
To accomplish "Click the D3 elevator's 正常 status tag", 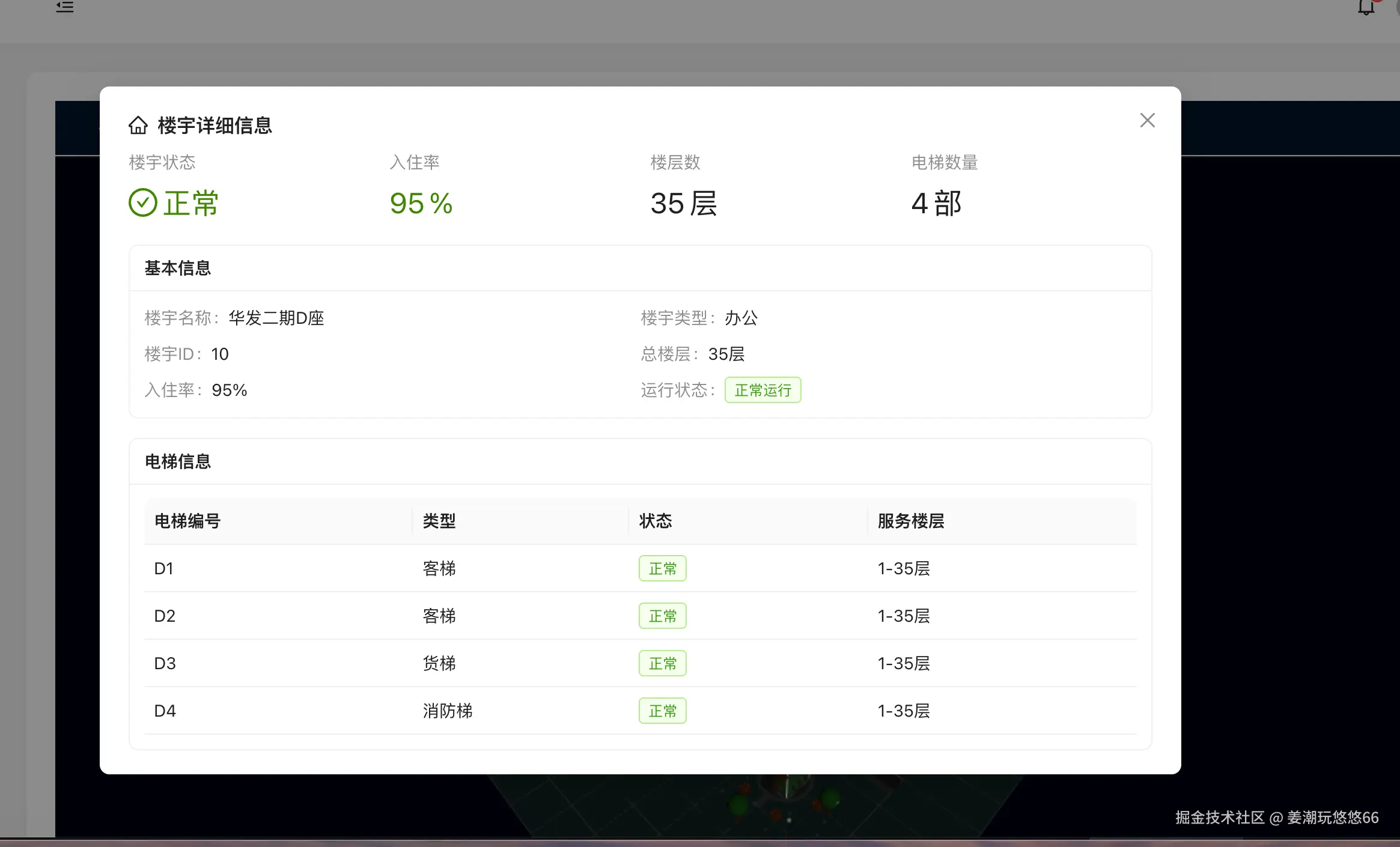I will click(x=662, y=663).
